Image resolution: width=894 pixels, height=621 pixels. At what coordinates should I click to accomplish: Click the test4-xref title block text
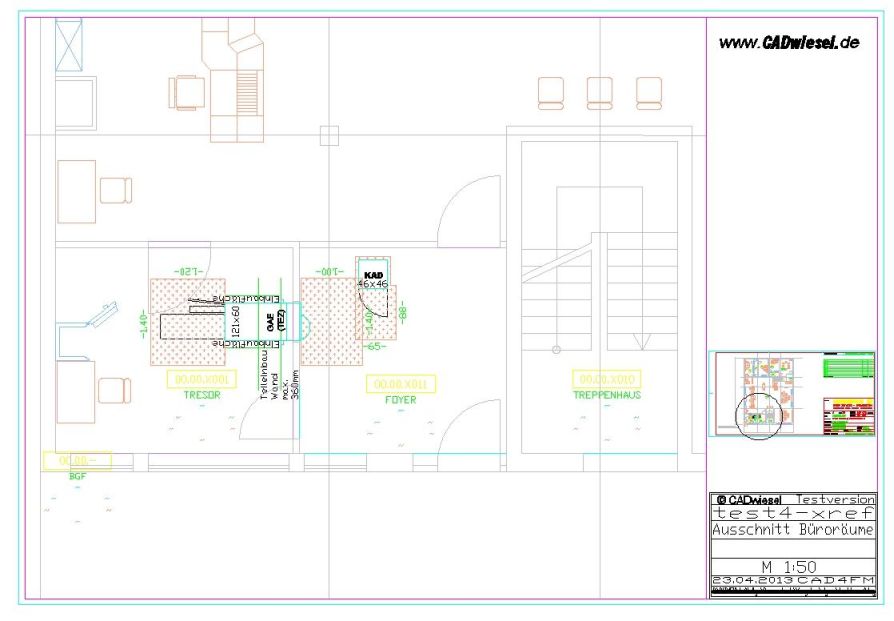click(792, 512)
